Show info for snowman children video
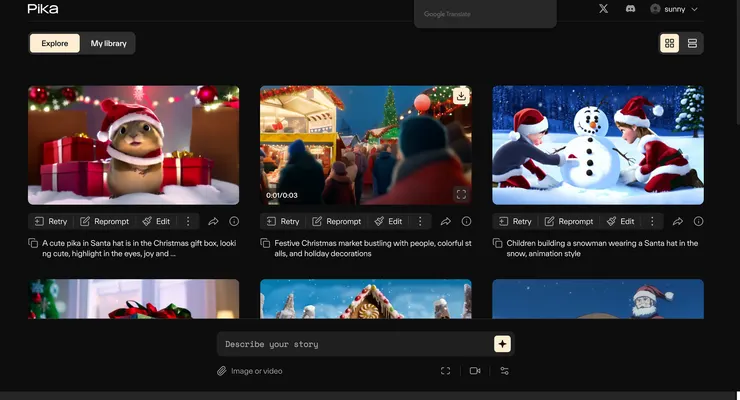This screenshot has height=400, width=740. [698, 221]
